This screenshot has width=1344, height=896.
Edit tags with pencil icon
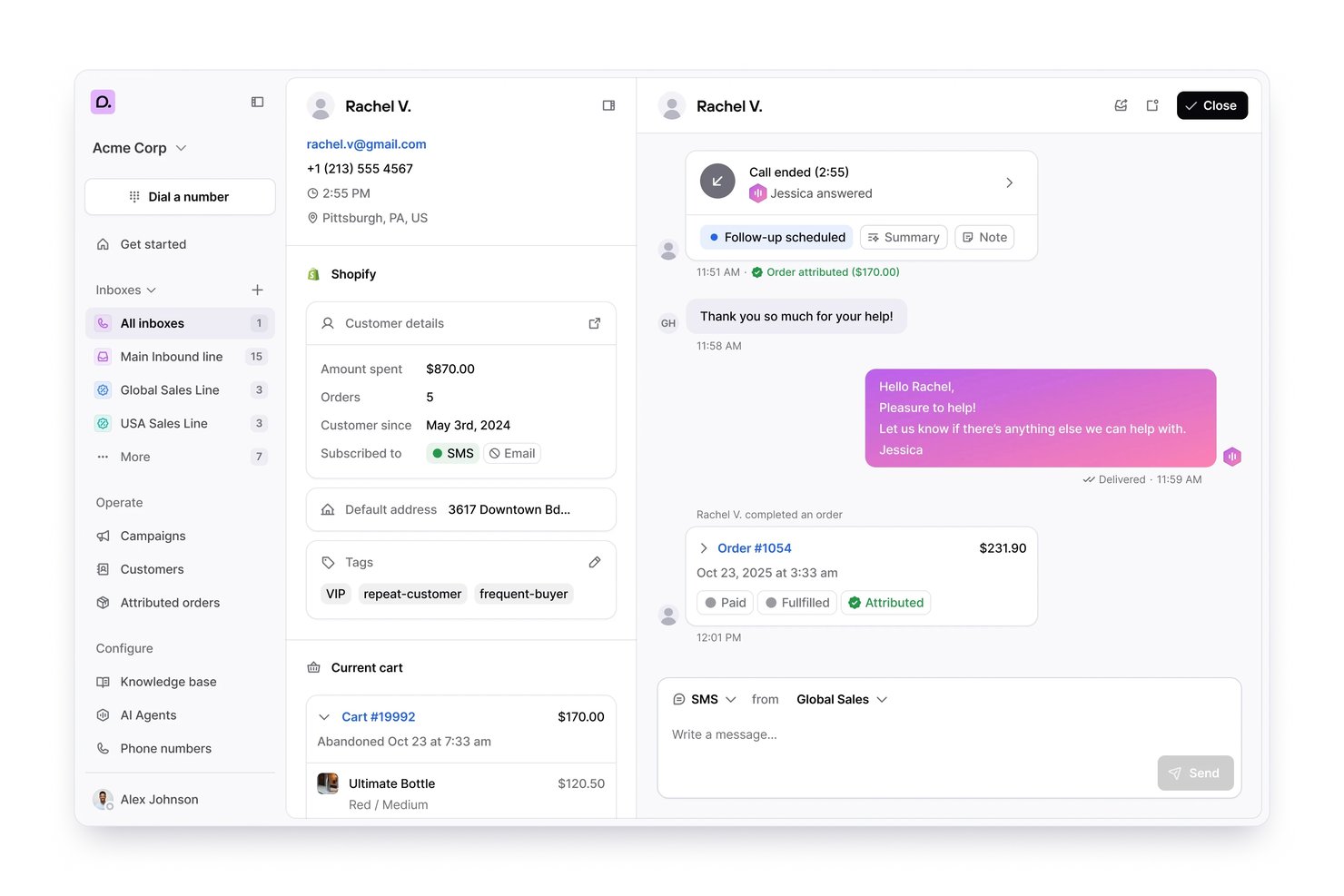click(595, 563)
